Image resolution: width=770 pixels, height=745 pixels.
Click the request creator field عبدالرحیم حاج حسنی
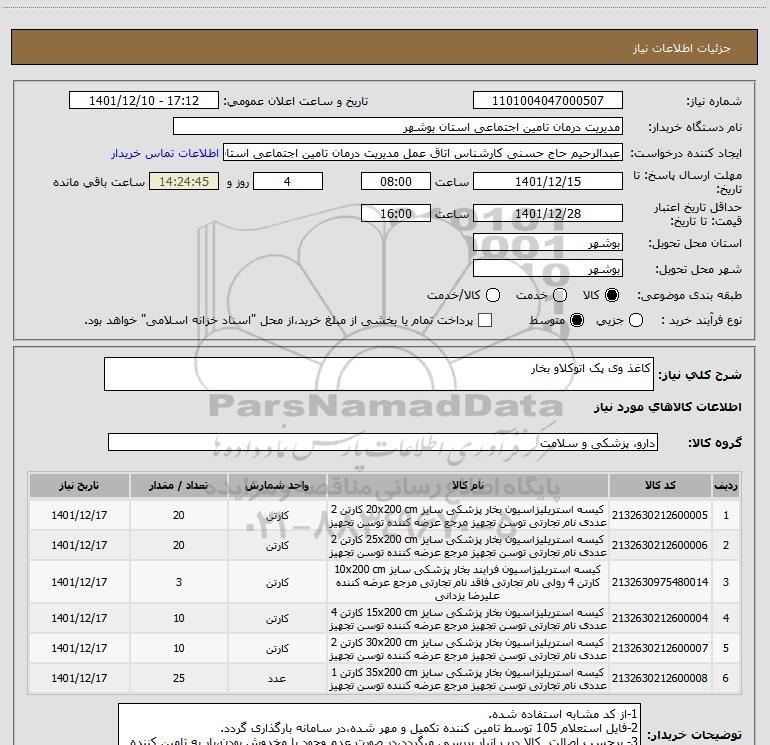click(x=423, y=153)
